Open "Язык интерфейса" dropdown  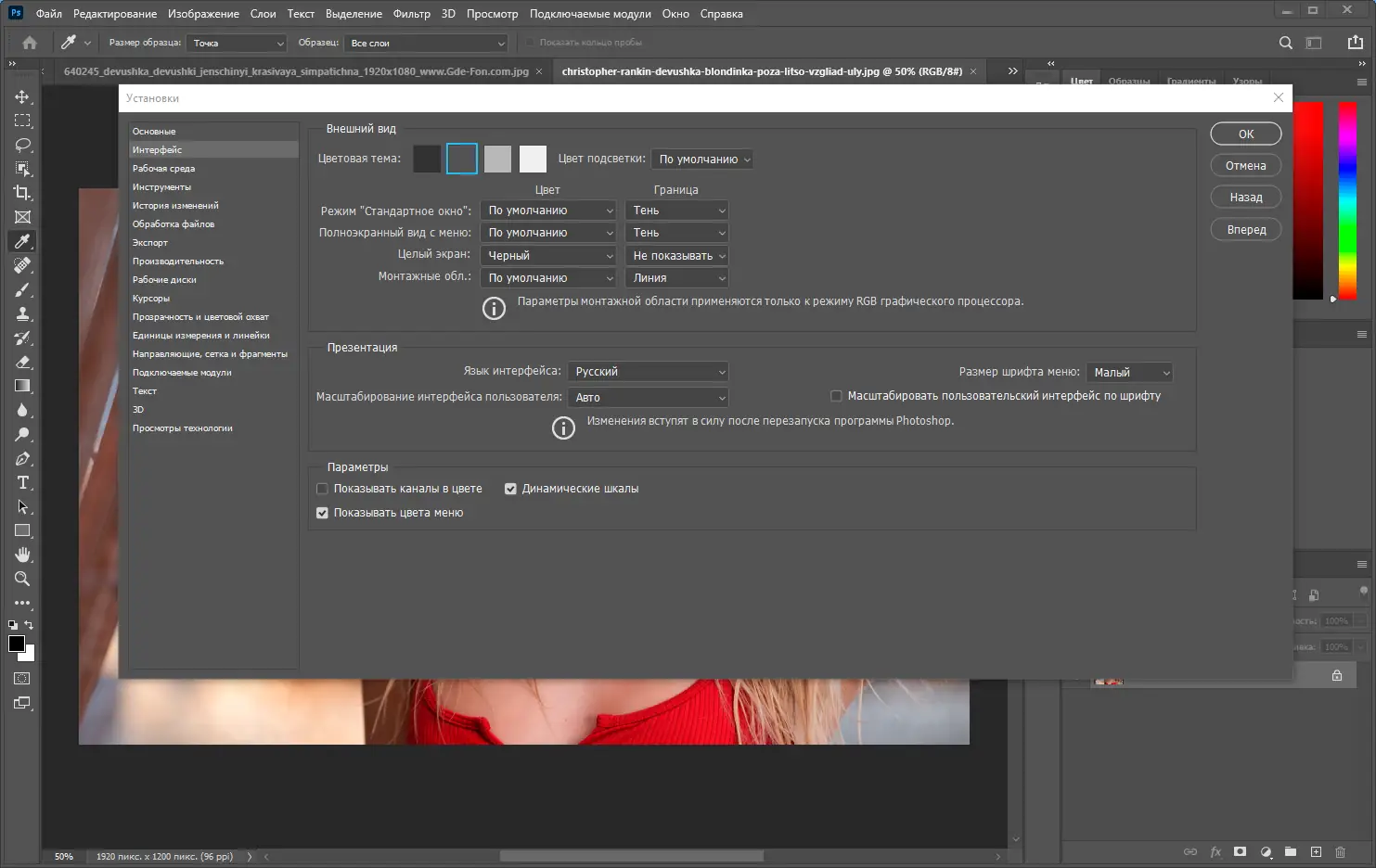pyautogui.click(x=648, y=372)
